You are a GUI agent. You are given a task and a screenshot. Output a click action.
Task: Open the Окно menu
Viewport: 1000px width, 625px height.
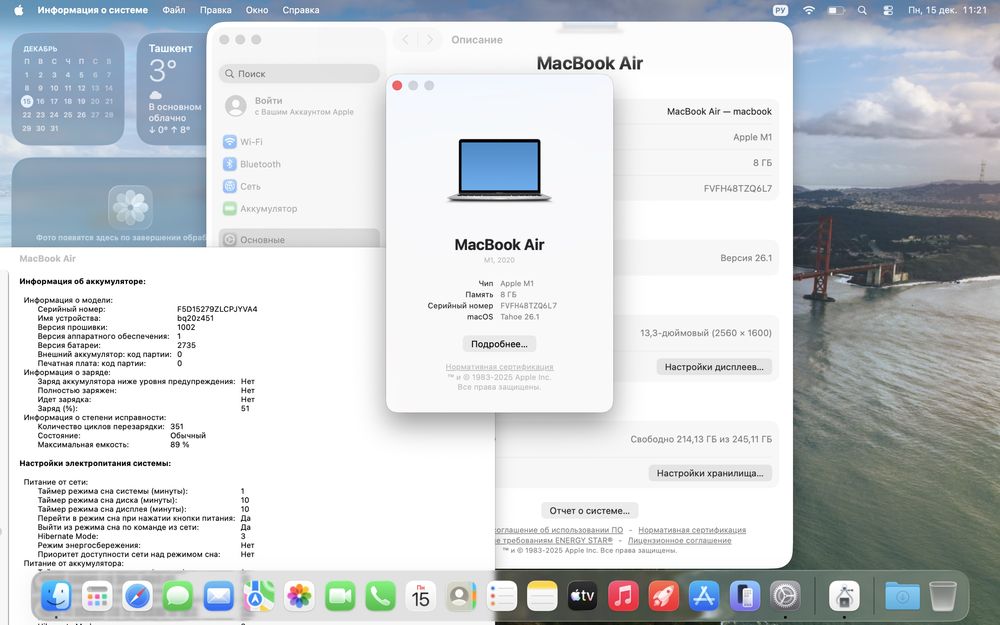[x=257, y=10]
